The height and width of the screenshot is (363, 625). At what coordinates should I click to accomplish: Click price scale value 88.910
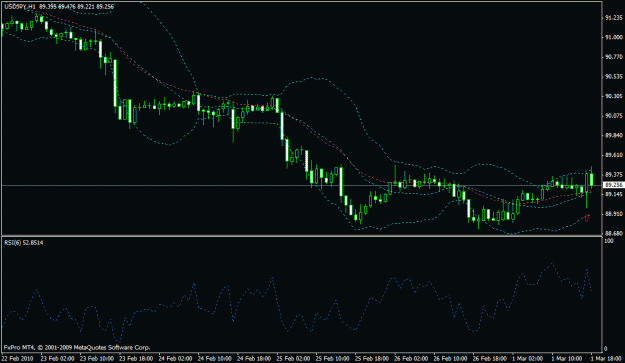point(613,214)
